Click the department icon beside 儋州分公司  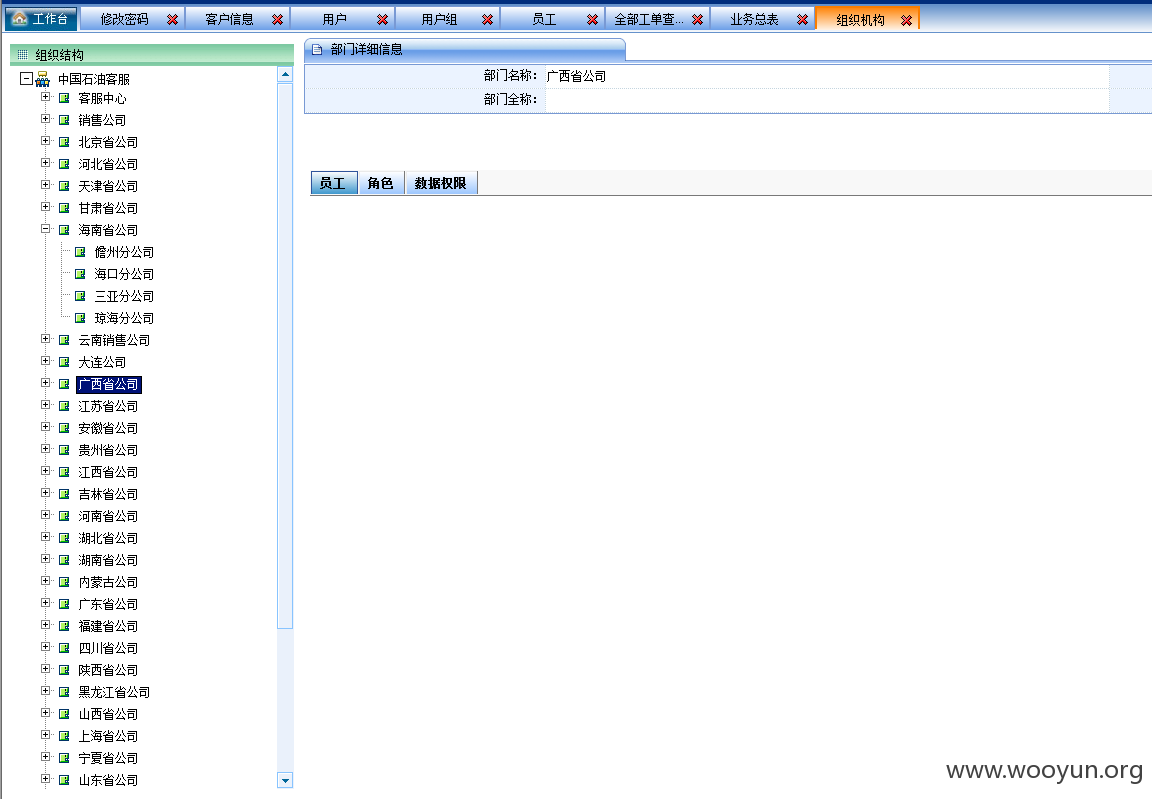(80, 252)
